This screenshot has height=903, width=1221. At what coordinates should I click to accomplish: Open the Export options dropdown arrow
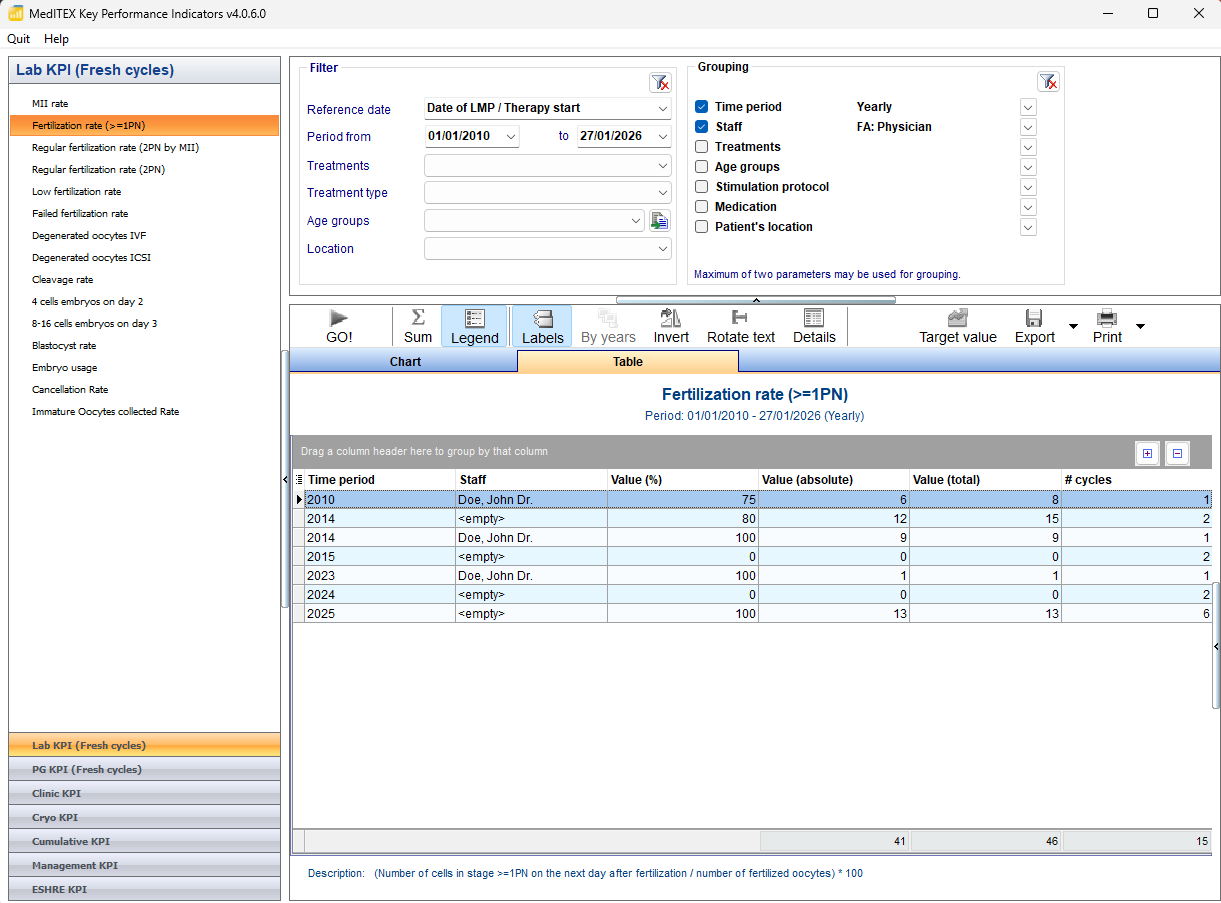(1073, 326)
